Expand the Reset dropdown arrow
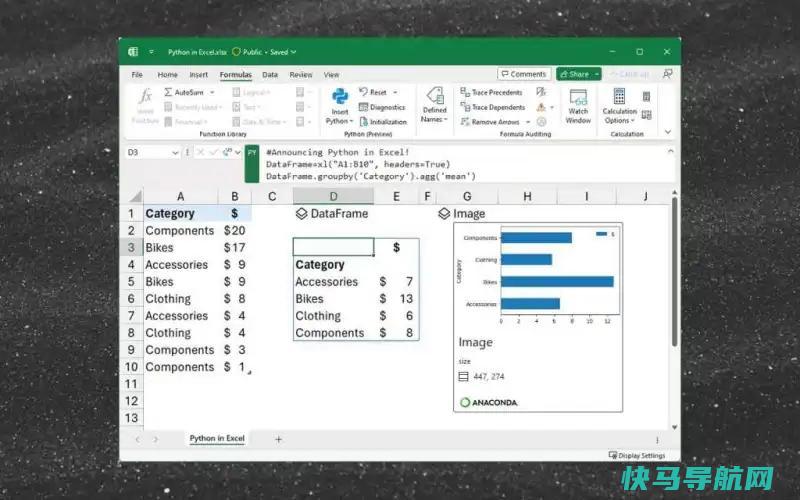Viewport: 800px width, 500px height. click(x=395, y=92)
